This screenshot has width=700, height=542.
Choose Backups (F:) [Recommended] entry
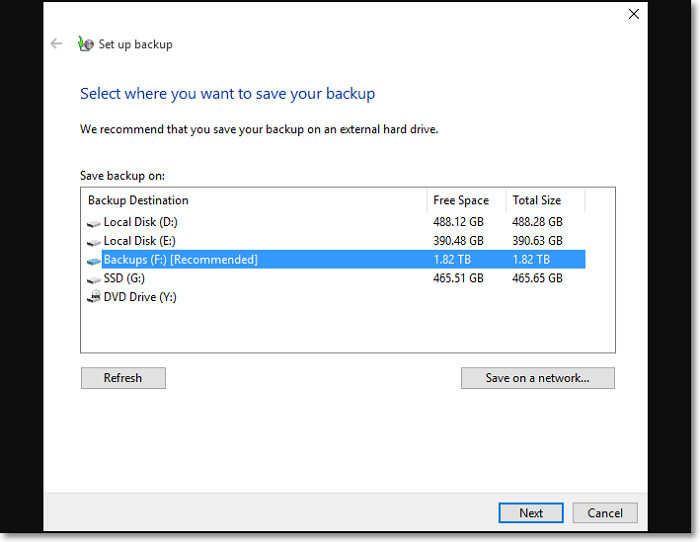pos(181,260)
